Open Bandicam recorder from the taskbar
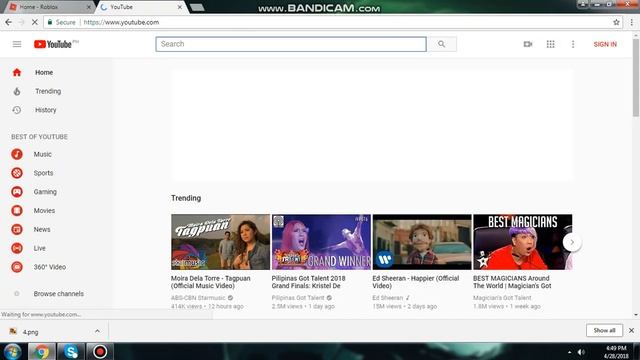The height and width of the screenshot is (360, 640). pyautogui.click(x=100, y=351)
